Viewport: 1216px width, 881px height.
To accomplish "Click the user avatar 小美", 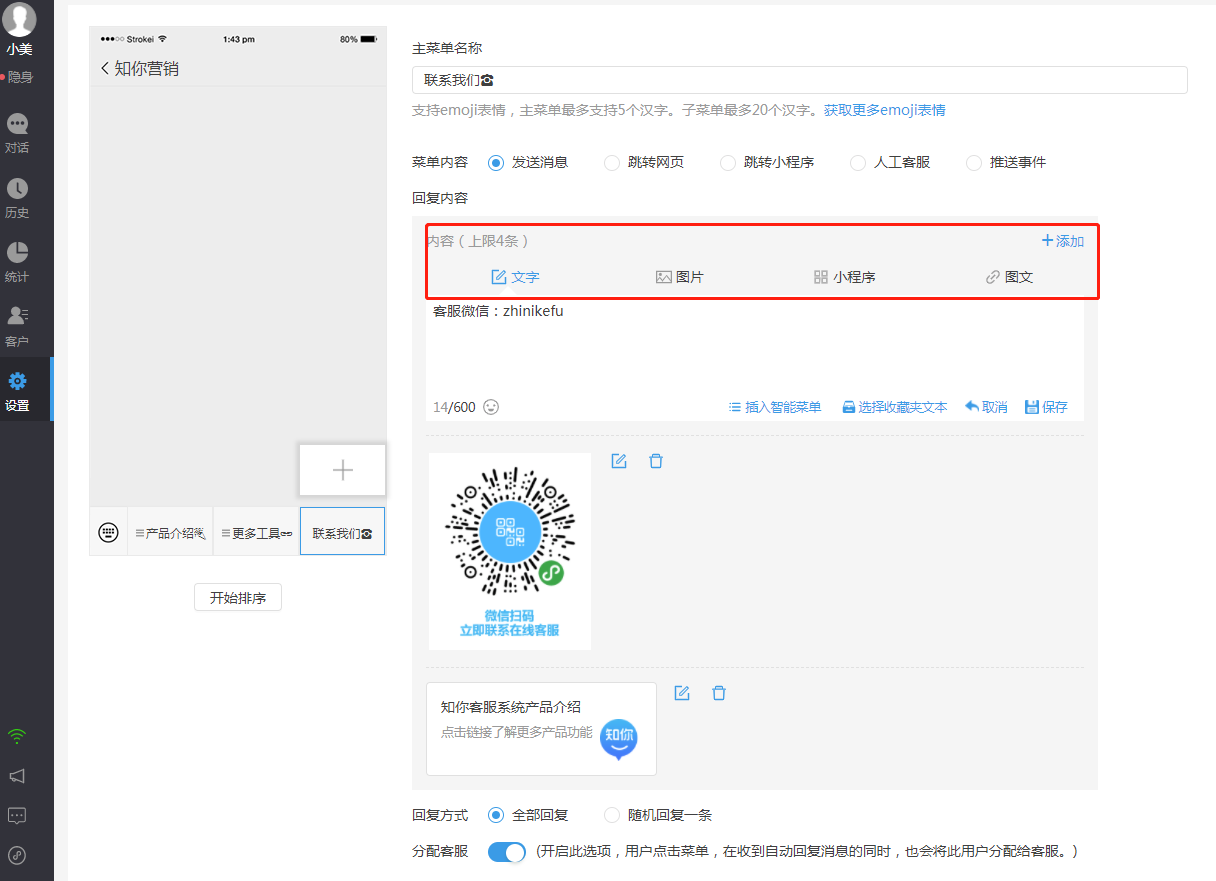I will [19, 20].
